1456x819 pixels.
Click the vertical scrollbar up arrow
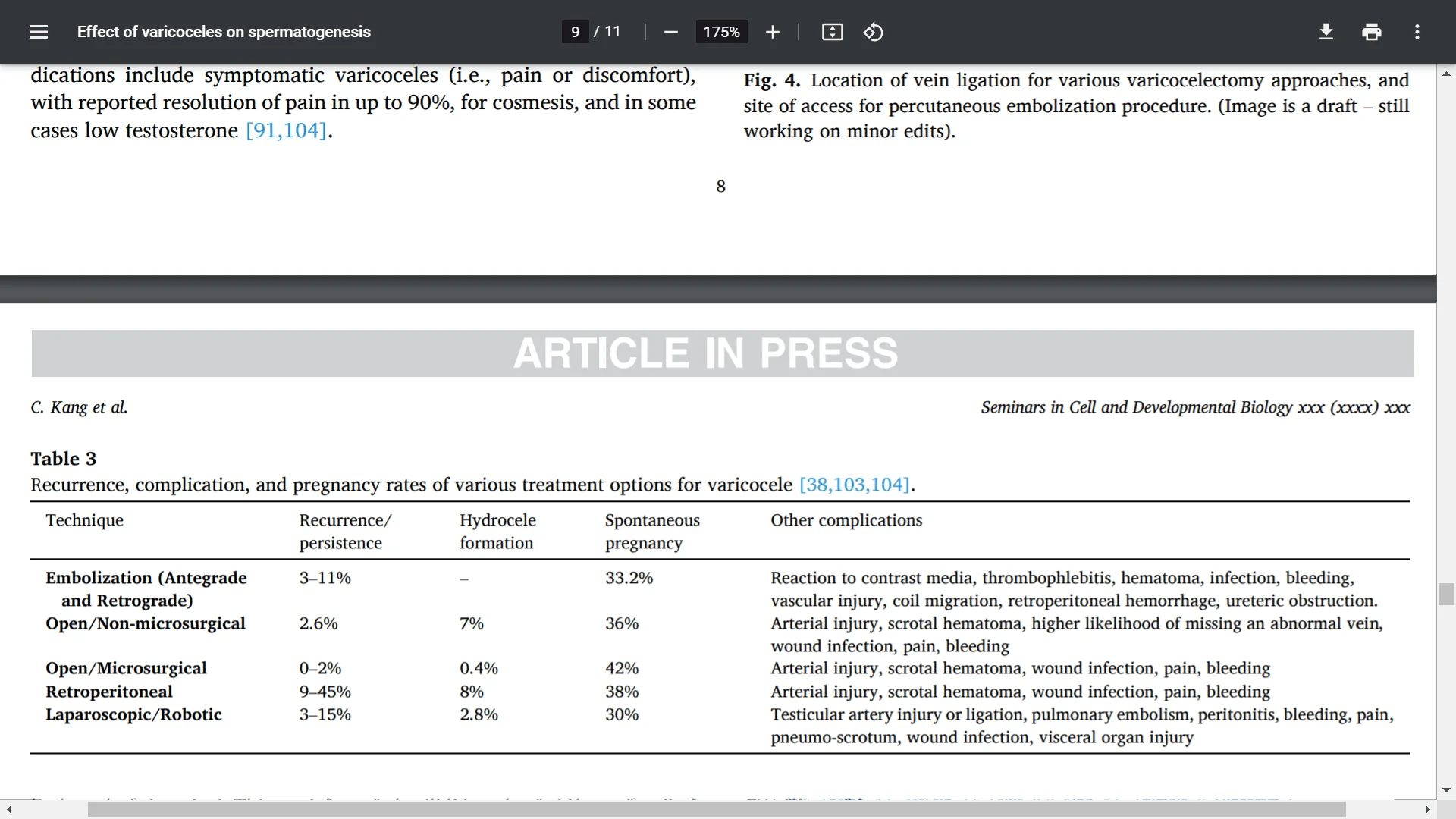tap(1446, 74)
